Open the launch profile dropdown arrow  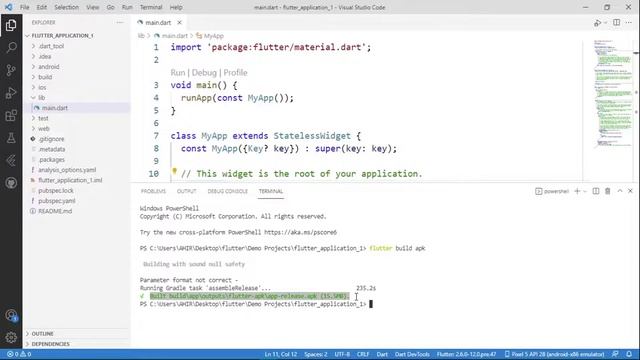point(585,191)
